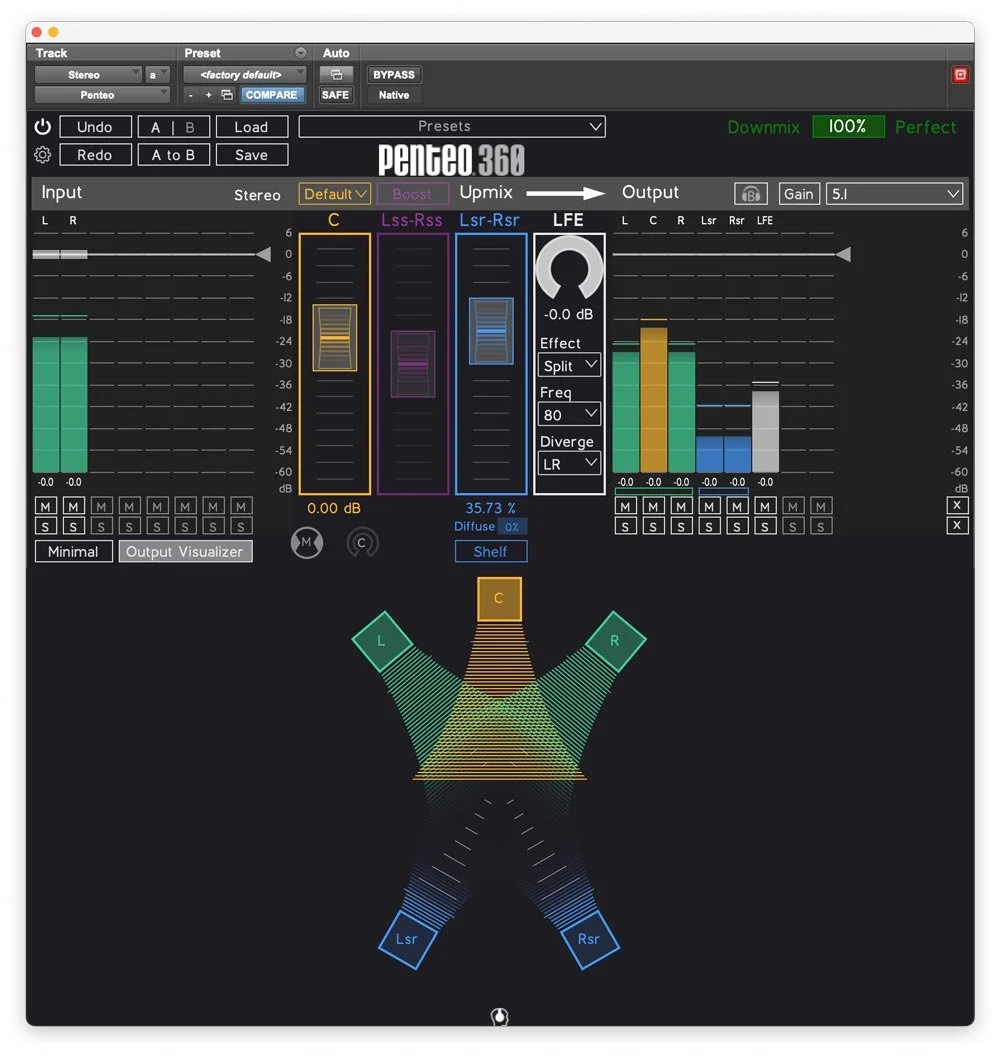Open the insert position 'a' dropdown

click(x=157, y=75)
